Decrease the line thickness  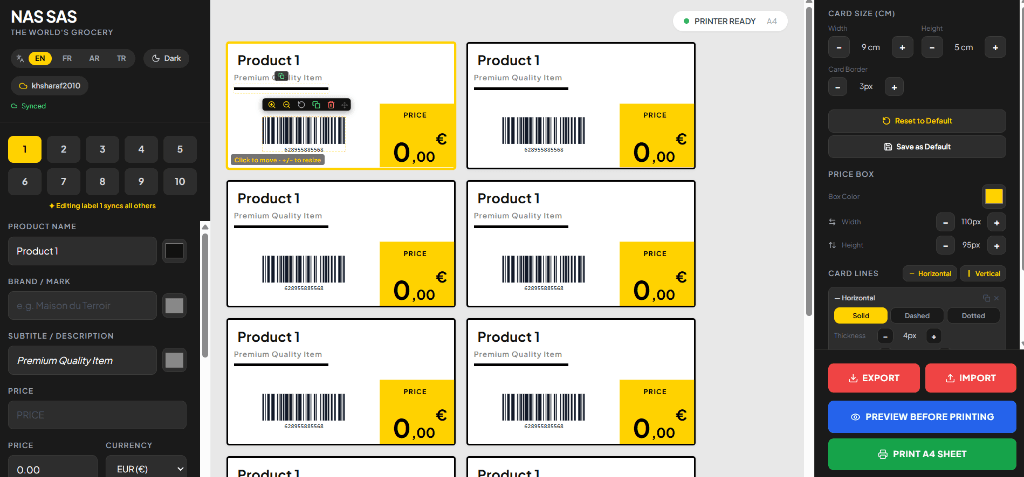pyautogui.click(x=885, y=337)
